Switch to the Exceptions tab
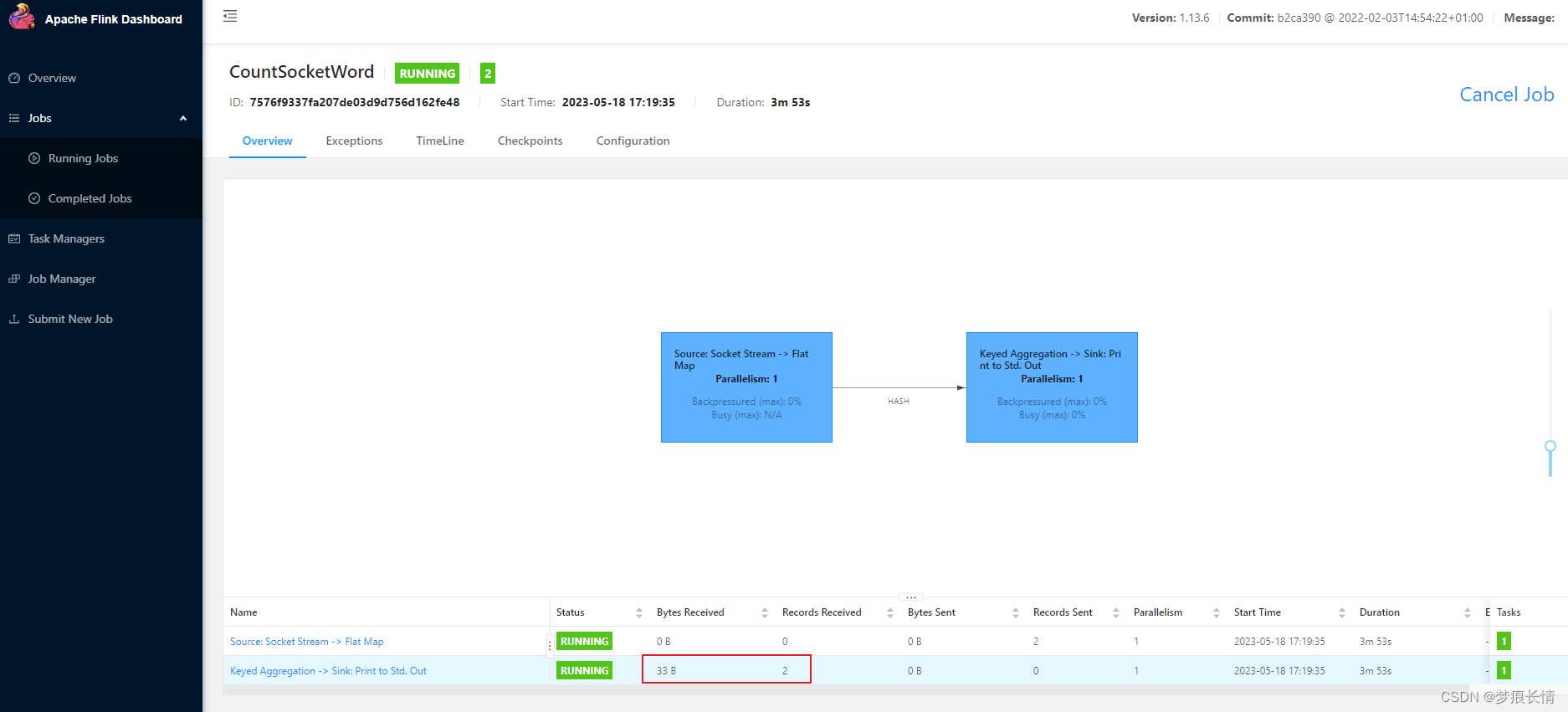 354,141
